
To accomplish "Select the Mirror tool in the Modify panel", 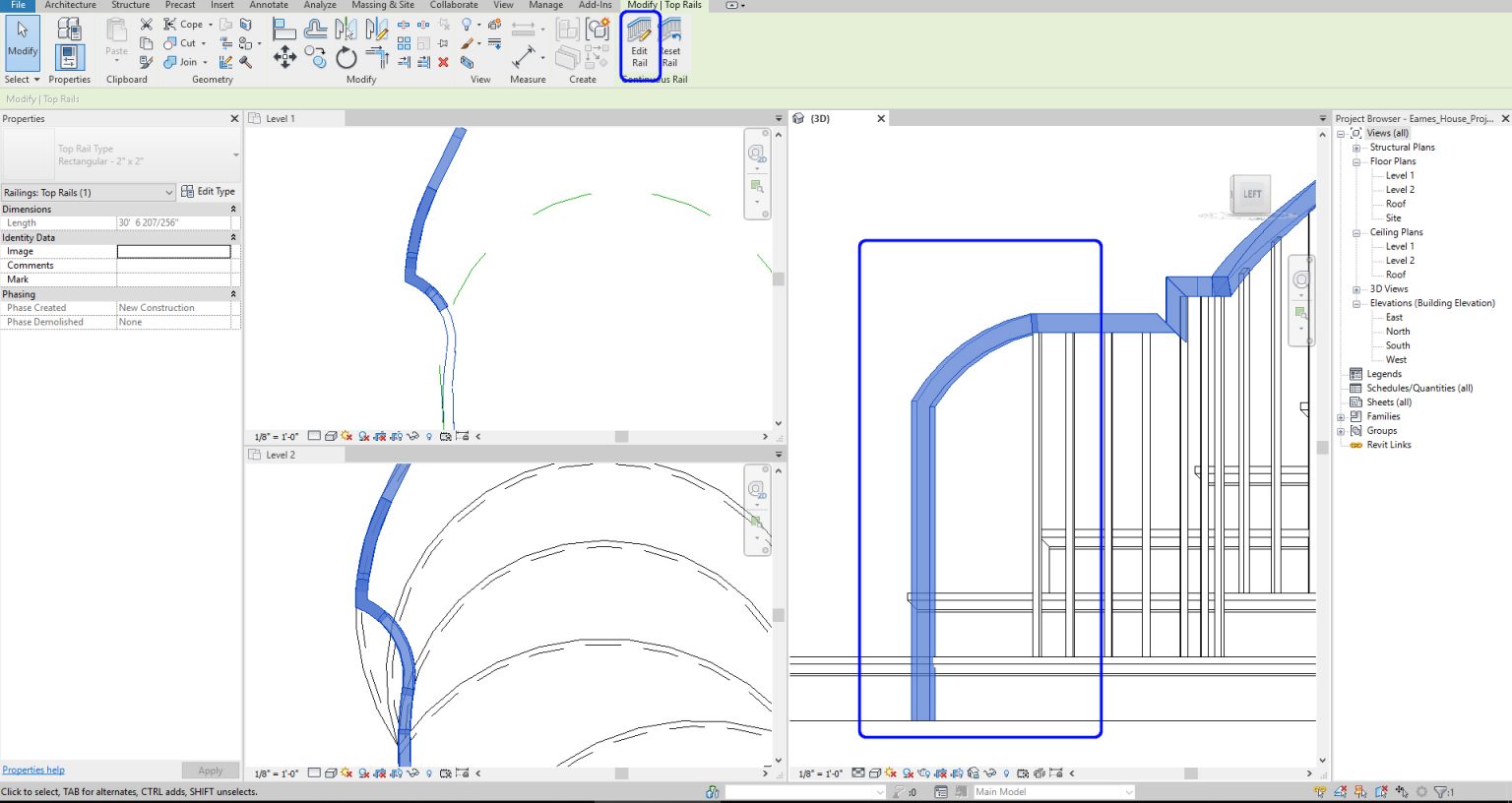I will [346, 28].
